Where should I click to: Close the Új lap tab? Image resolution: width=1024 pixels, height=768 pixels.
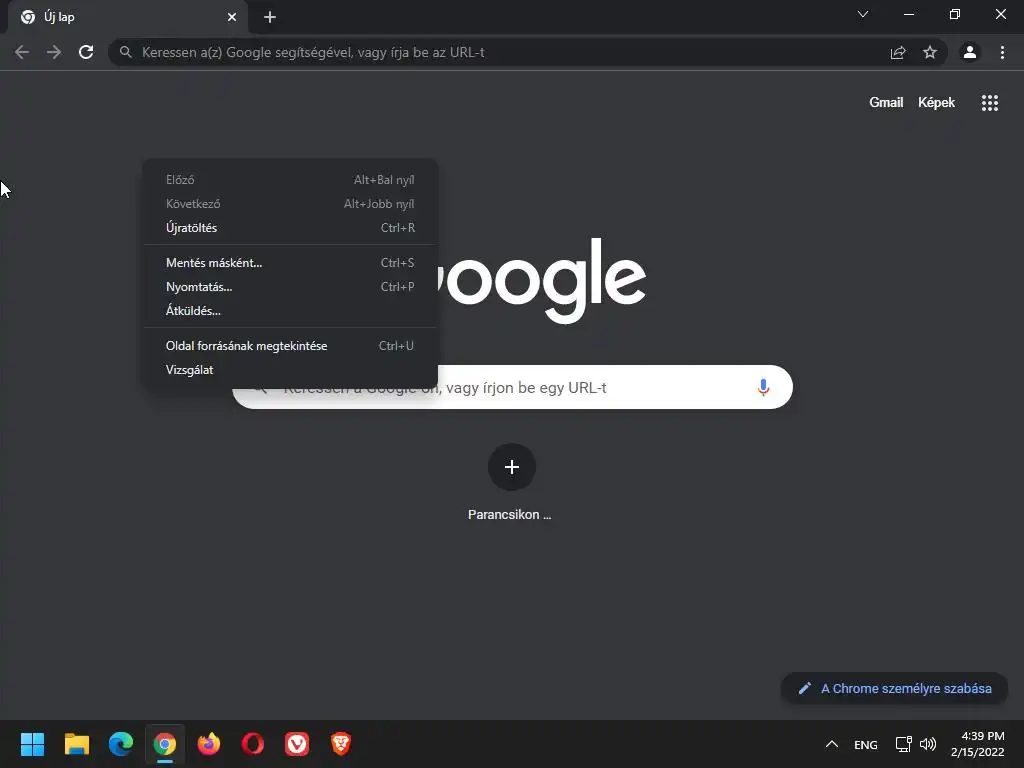(x=232, y=17)
